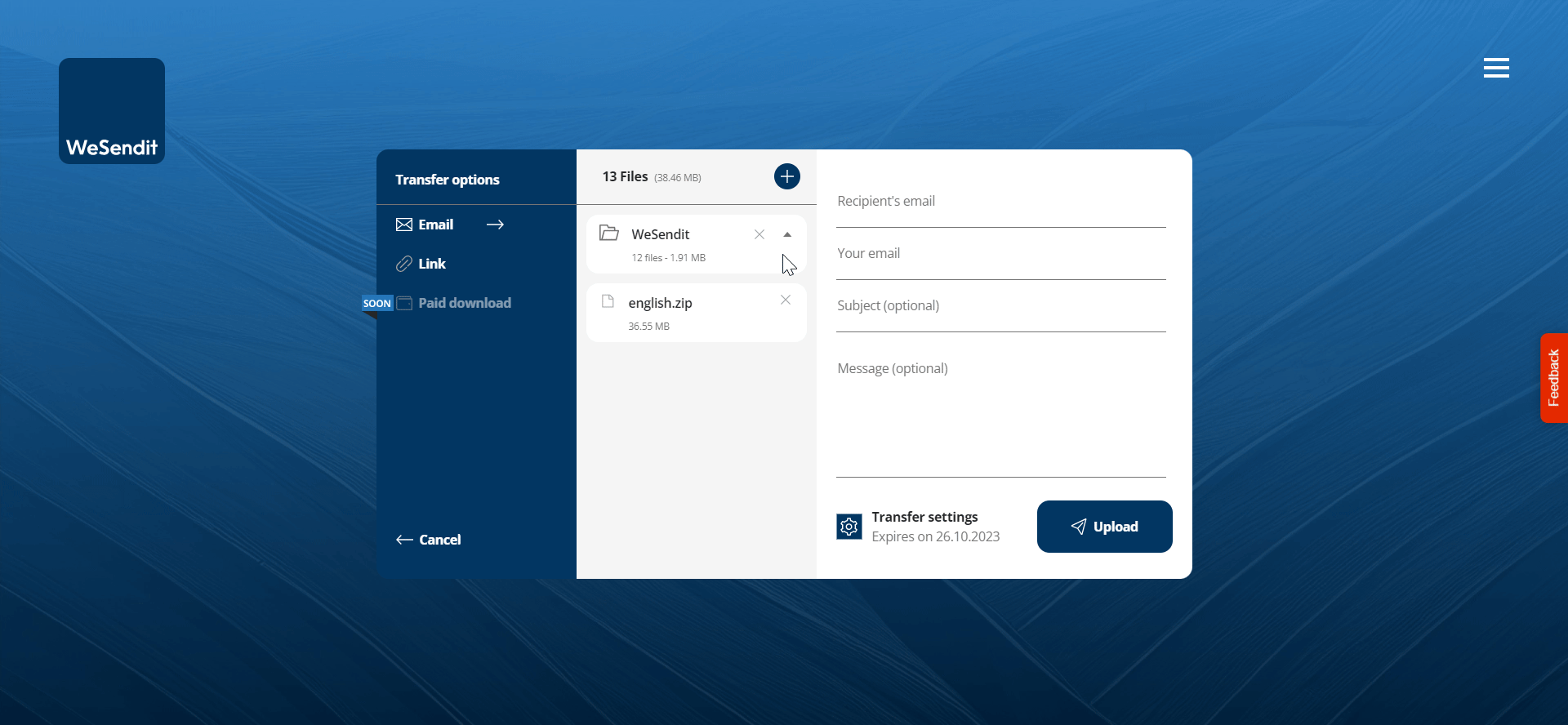Select Email transfer option
Screen dimensions: 1568x725
[436, 225]
